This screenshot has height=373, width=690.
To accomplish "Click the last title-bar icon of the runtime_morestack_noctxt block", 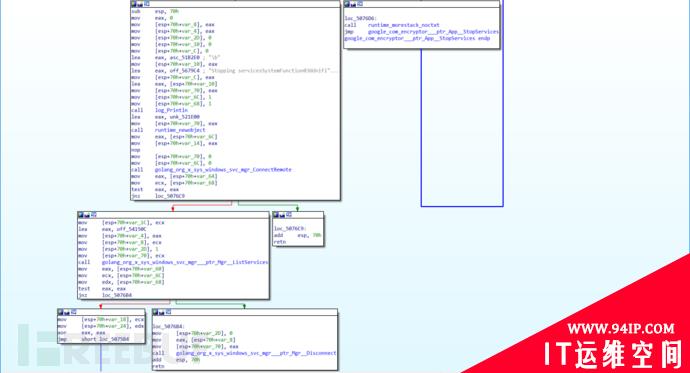I will click(x=360, y=4).
